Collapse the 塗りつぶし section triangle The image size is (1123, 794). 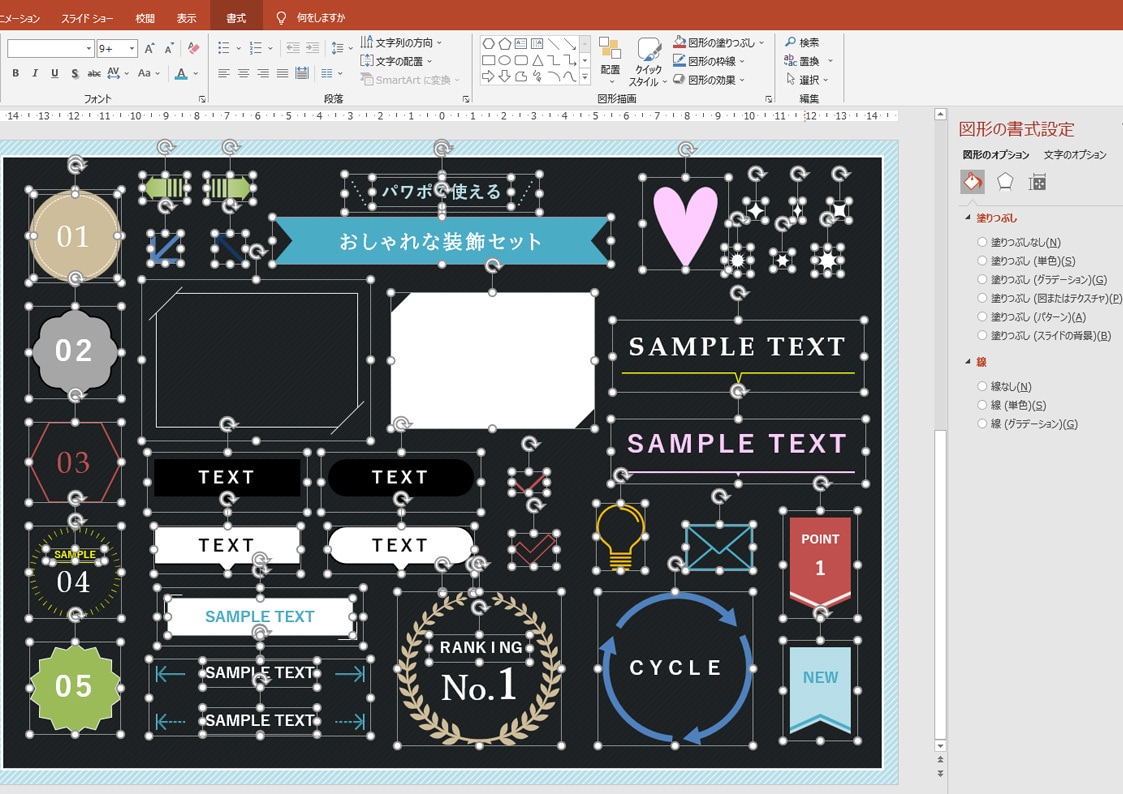968,218
